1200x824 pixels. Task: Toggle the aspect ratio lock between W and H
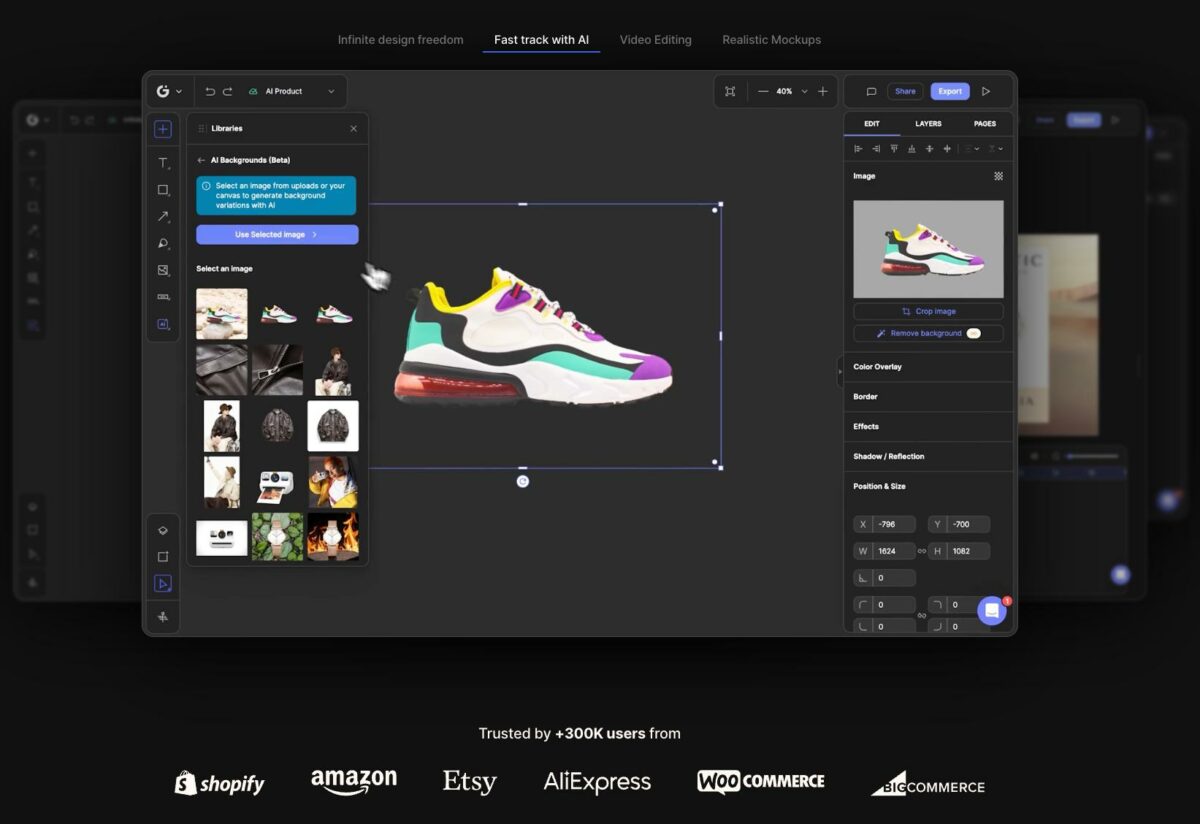[922, 550]
